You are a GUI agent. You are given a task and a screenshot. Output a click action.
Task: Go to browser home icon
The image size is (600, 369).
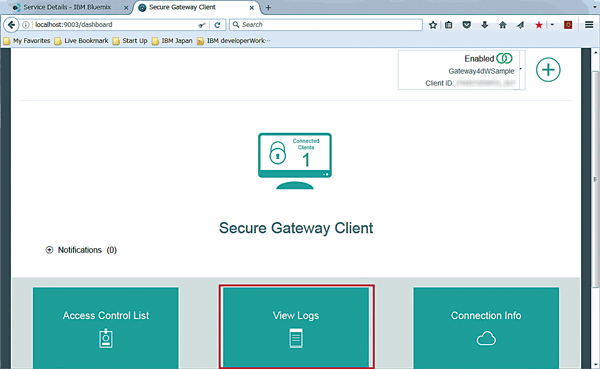click(503, 25)
